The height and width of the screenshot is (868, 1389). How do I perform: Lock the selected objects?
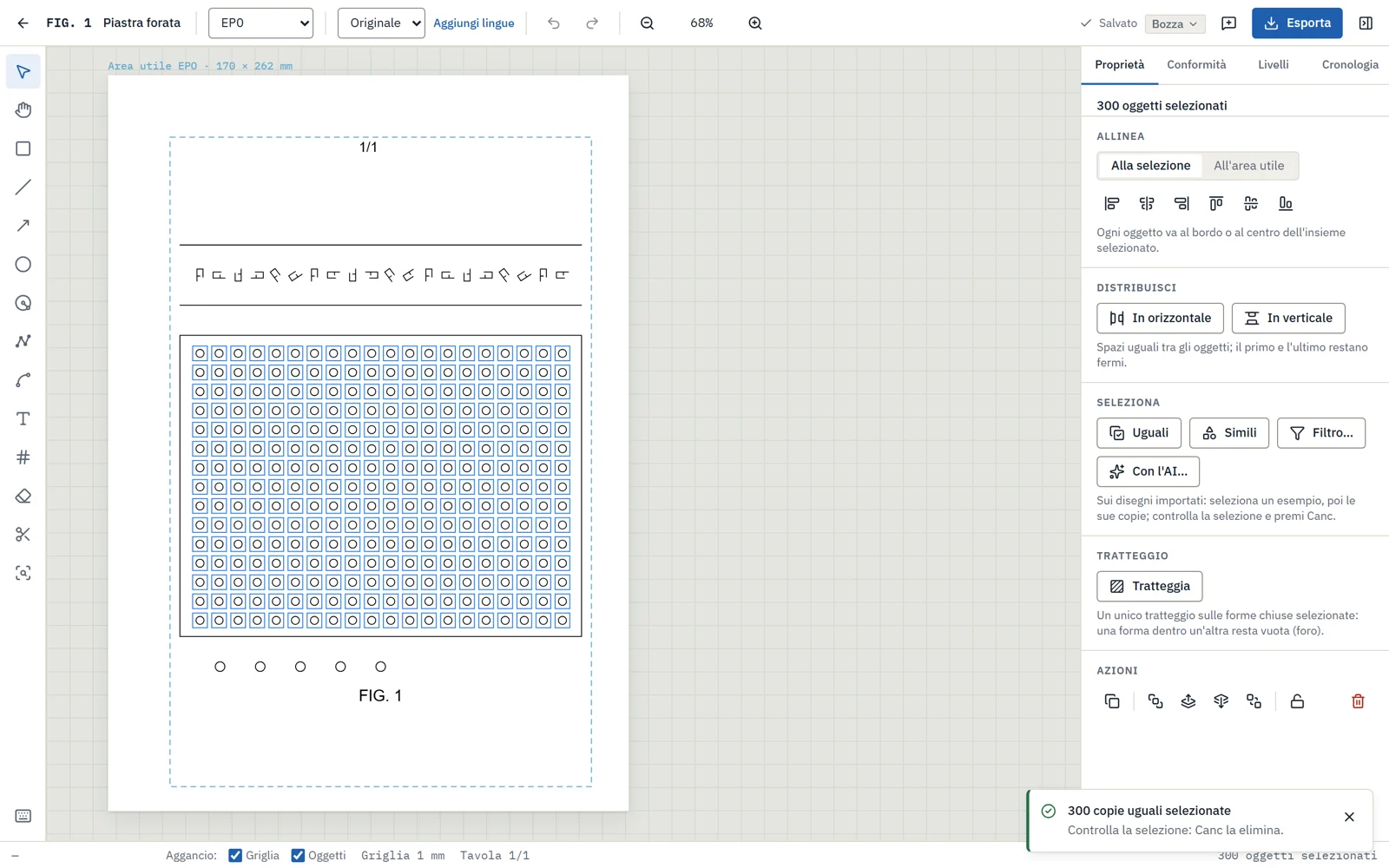pyautogui.click(x=1297, y=701)
